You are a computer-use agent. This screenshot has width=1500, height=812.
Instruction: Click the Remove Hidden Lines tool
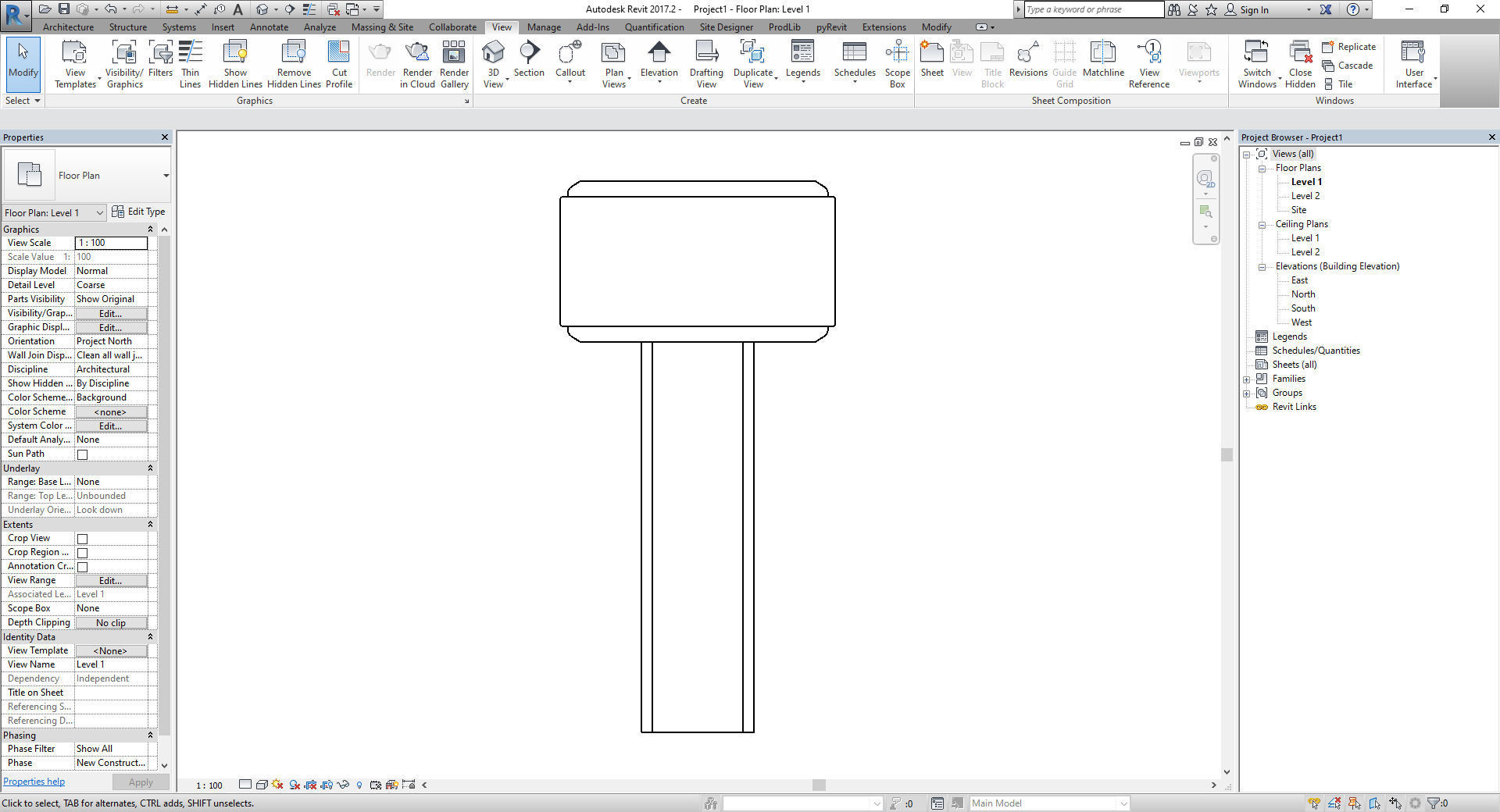click(x=294, y=63)
